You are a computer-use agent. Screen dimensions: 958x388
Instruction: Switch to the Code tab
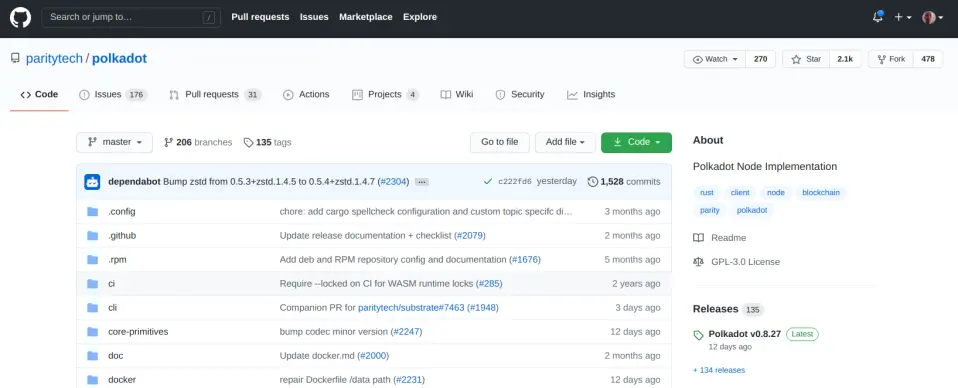[x=39, y=95]
